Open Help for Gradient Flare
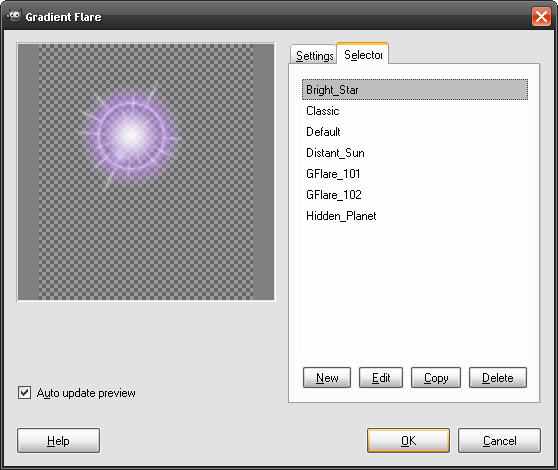 click(58, 440)
